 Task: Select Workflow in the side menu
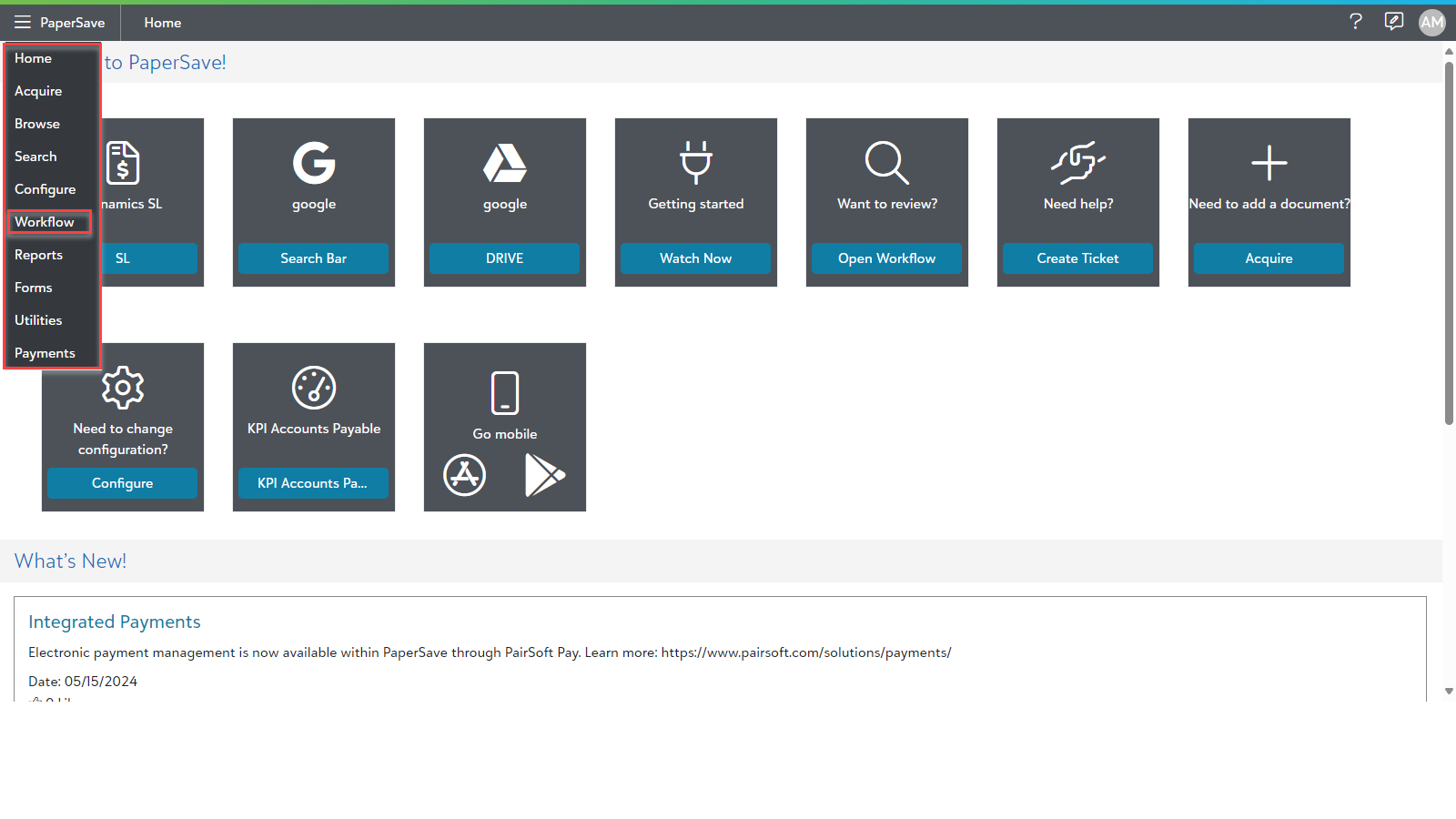click(45, 222)
